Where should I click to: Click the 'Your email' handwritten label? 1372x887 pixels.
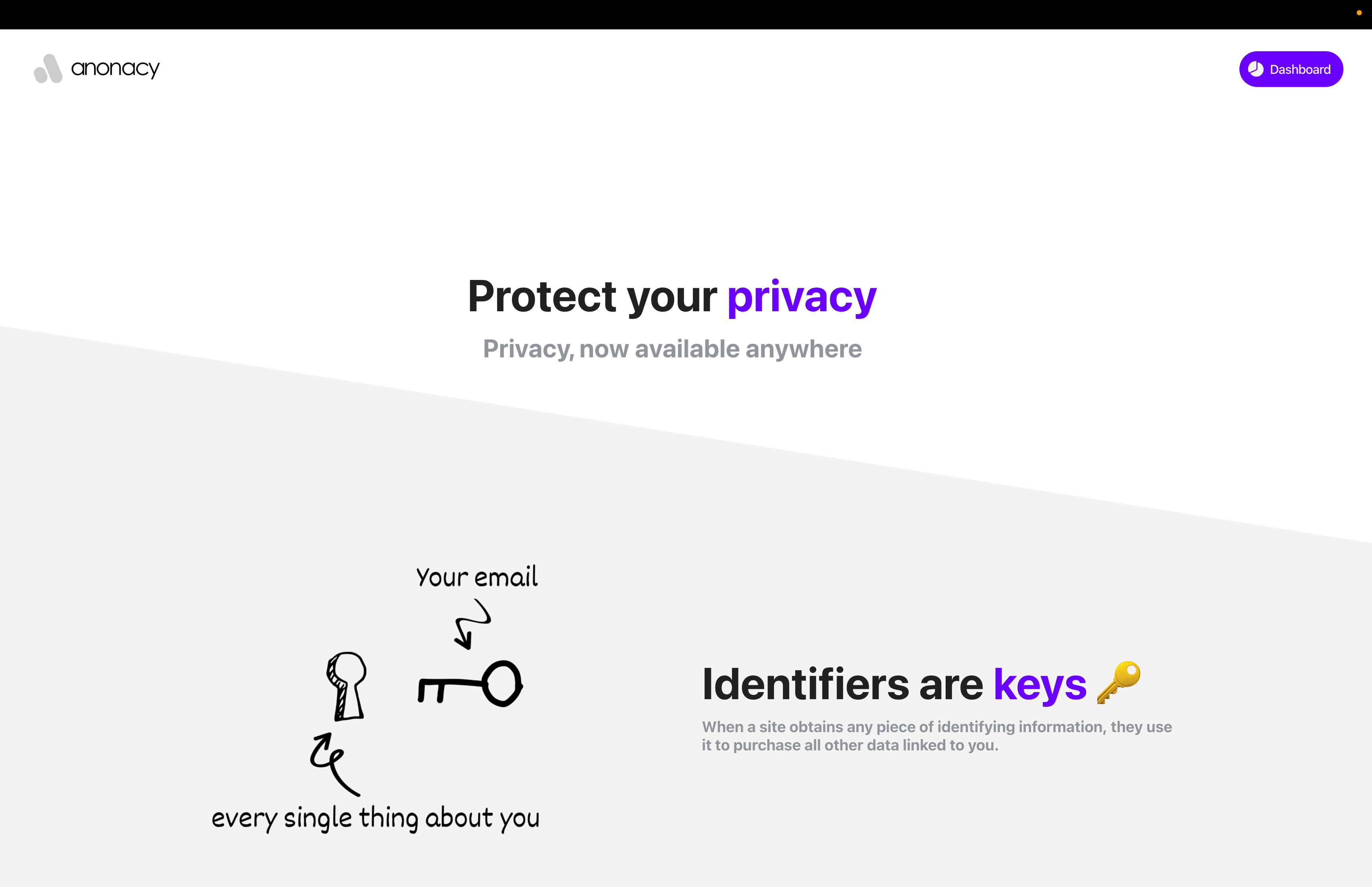[477, 577]
